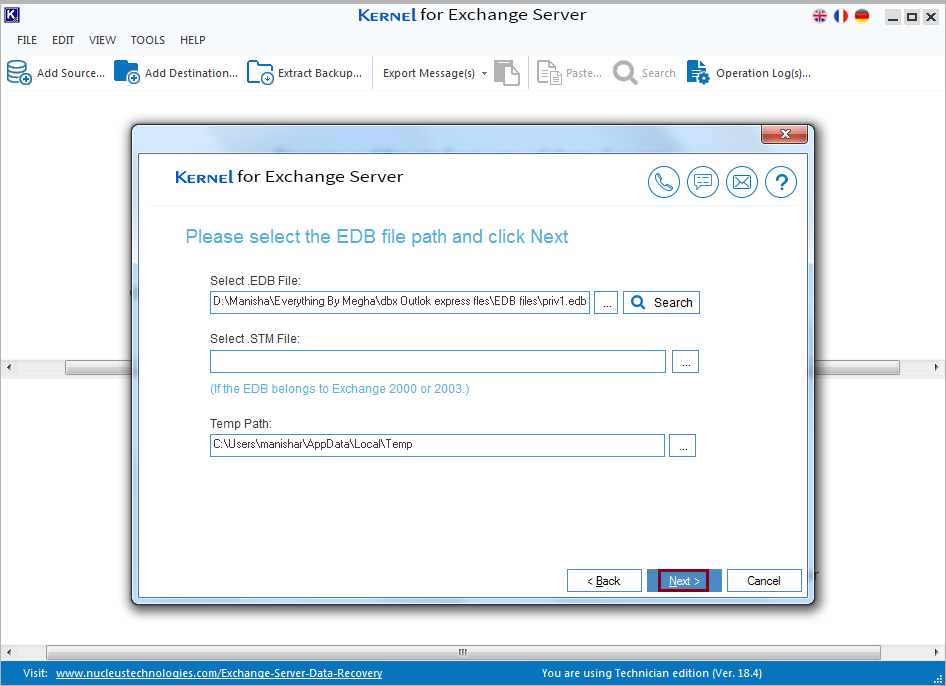
Task: Switch language with the UK flag
Action: (x=819, y=16)
